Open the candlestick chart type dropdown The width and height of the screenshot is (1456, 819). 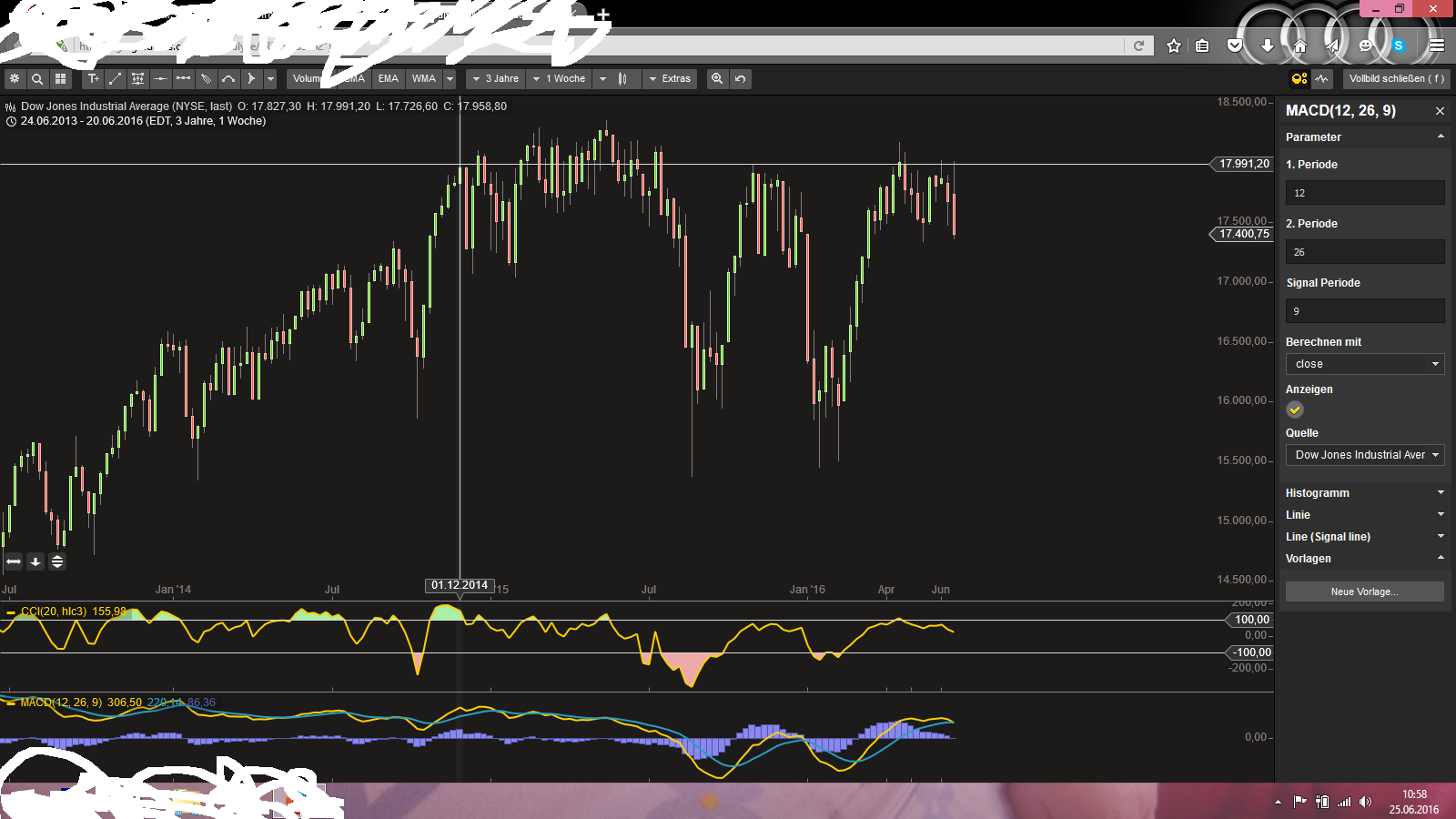617,79
